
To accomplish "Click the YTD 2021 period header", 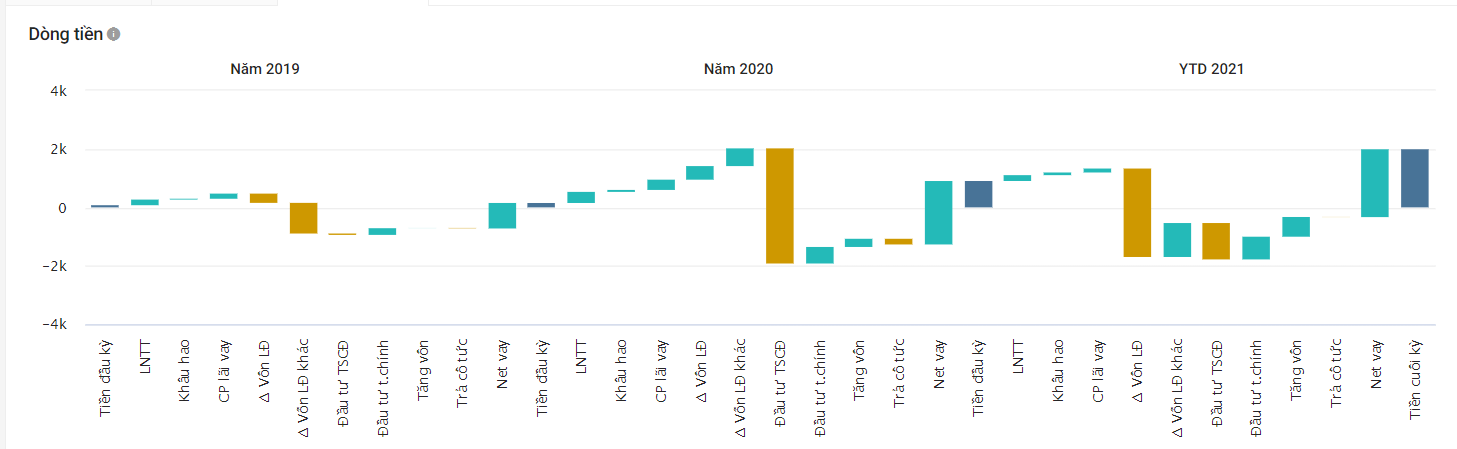I will pyautogui.click(x=1211, y=70).
